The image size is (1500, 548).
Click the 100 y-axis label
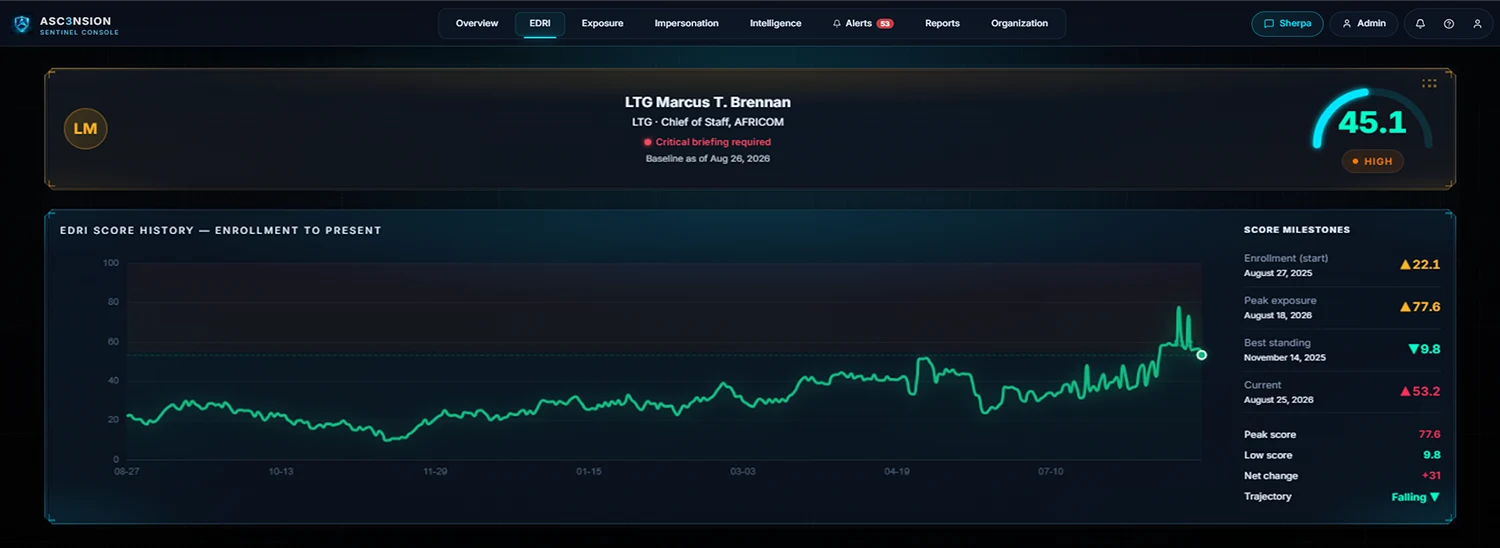click(111, 263)
